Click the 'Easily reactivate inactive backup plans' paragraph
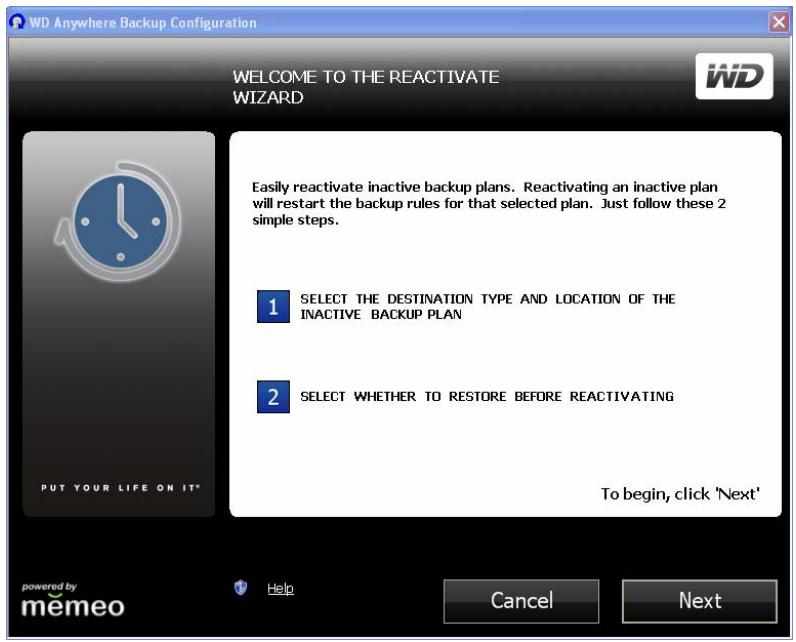The width and height of the screenshot is (796, 642). click(489, 204)
